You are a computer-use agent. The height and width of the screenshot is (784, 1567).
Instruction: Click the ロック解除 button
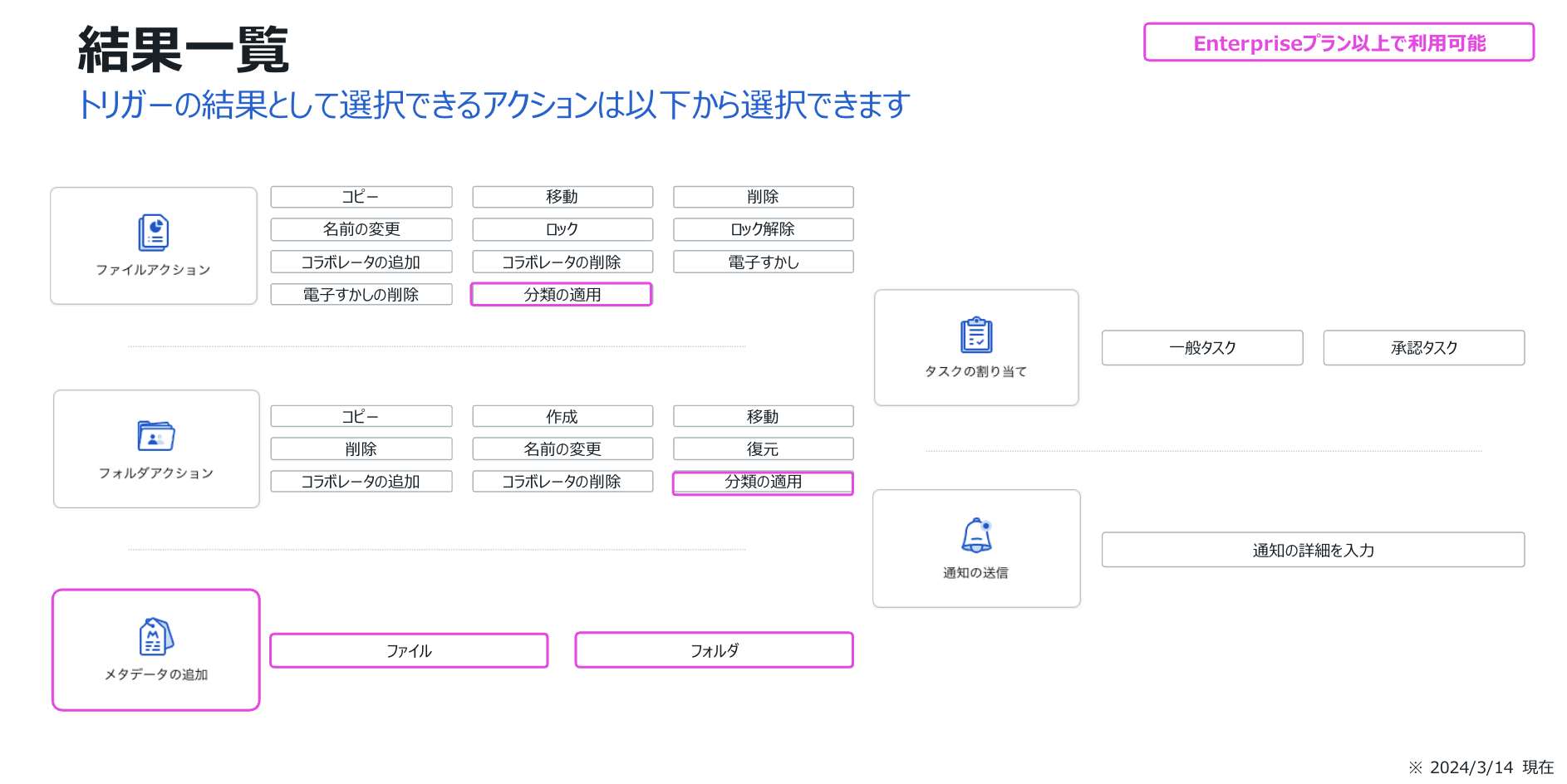point(763,229)
